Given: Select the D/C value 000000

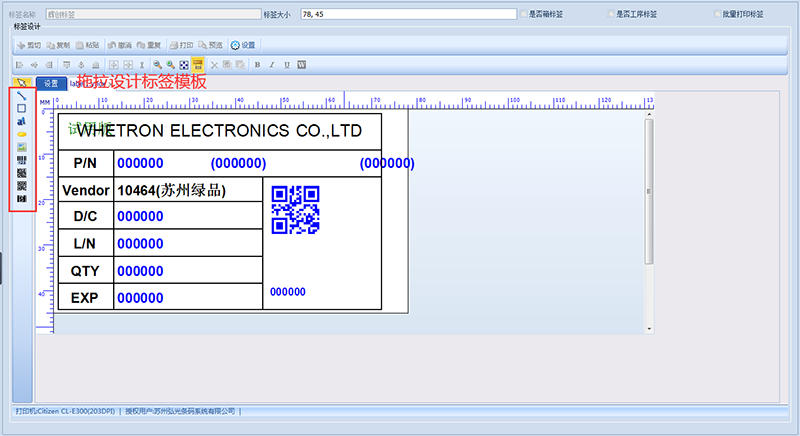Looking at the screenshot, I should [140, 216].
